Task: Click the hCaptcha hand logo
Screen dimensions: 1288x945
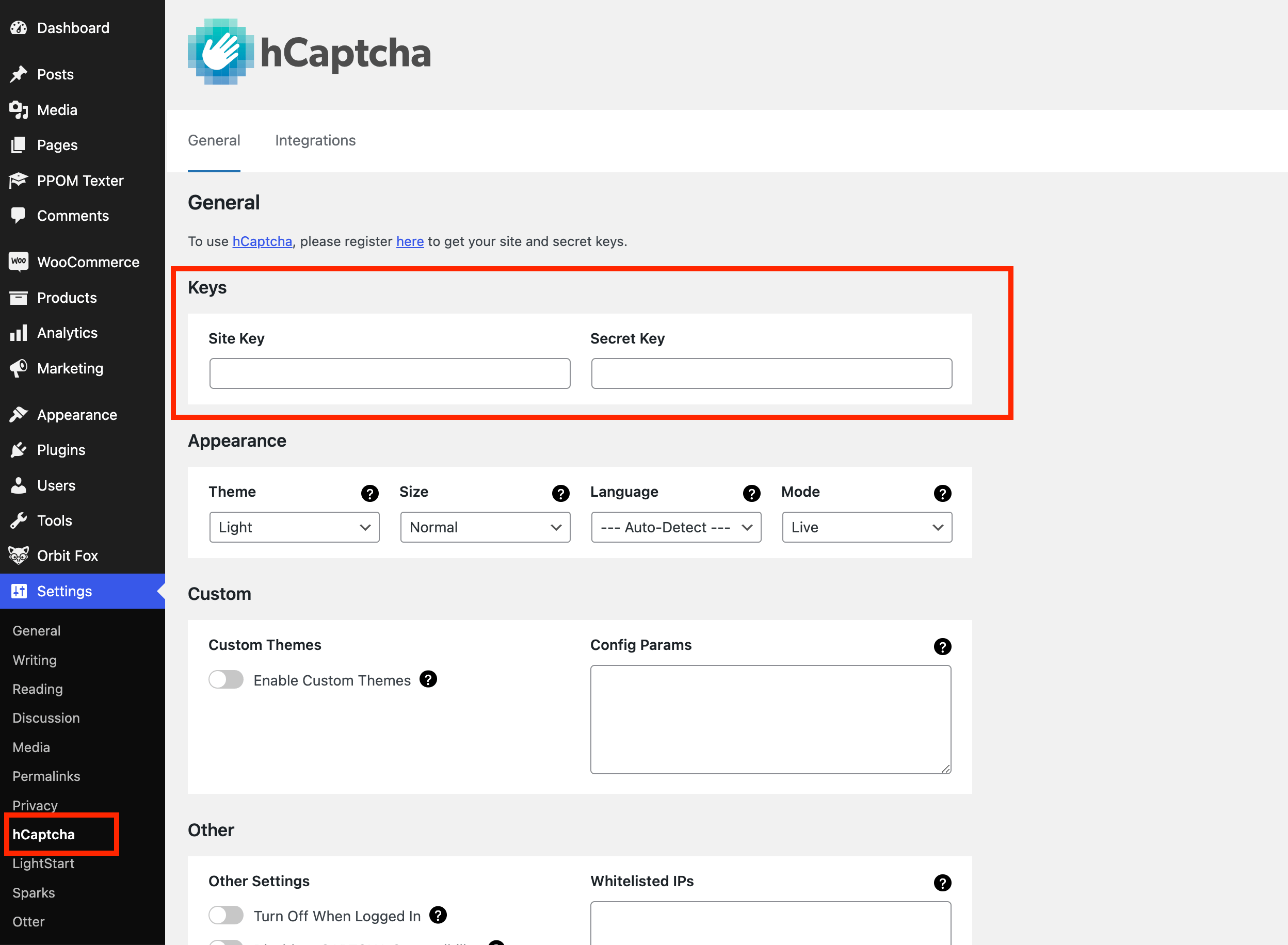Action: (220, 52)
